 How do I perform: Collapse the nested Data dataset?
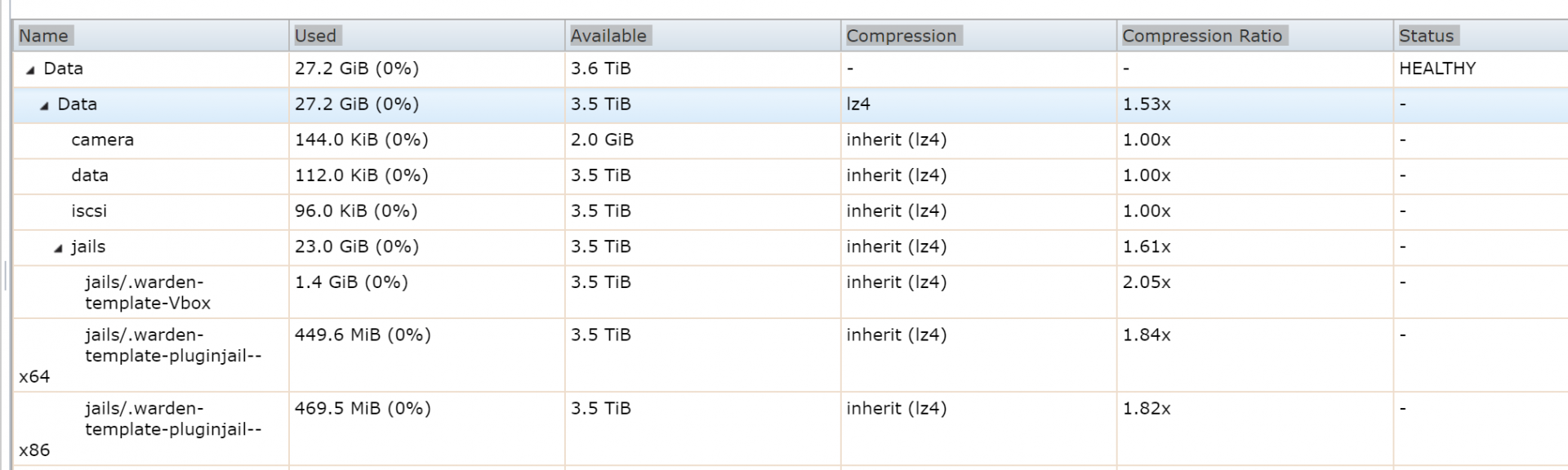44,106
